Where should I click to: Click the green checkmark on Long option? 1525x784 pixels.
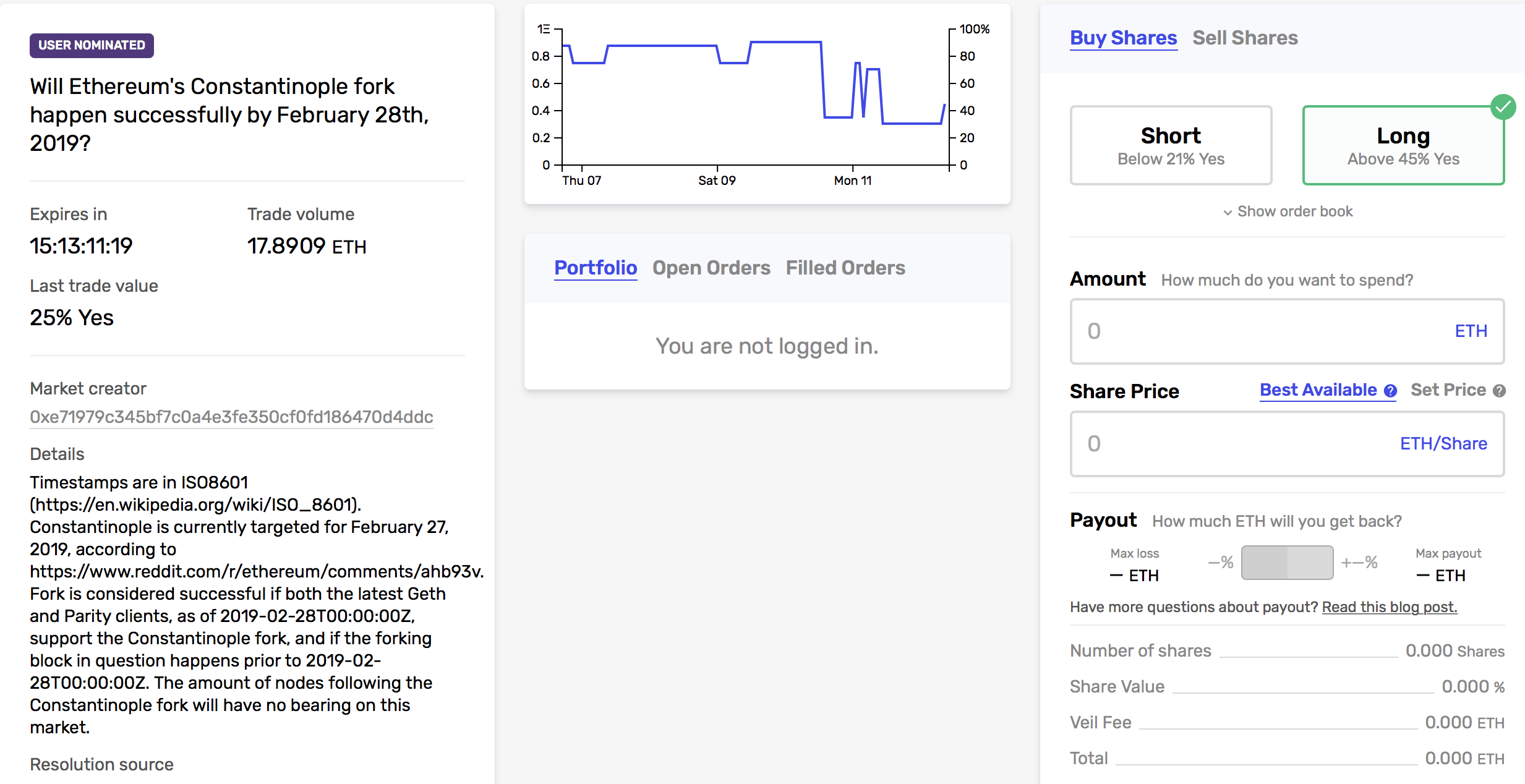point(1503,107)
